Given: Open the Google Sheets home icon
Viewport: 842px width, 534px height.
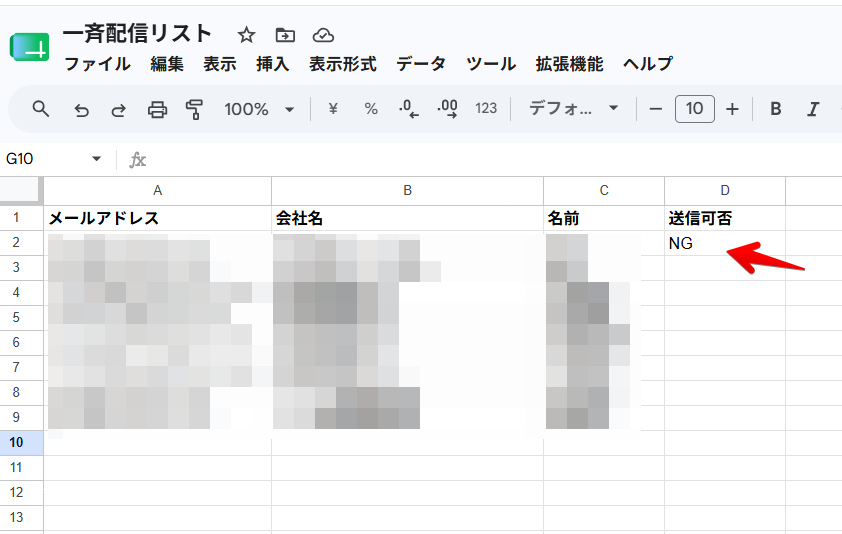Looking at the screenshot, I should click(x=30, y=47).
